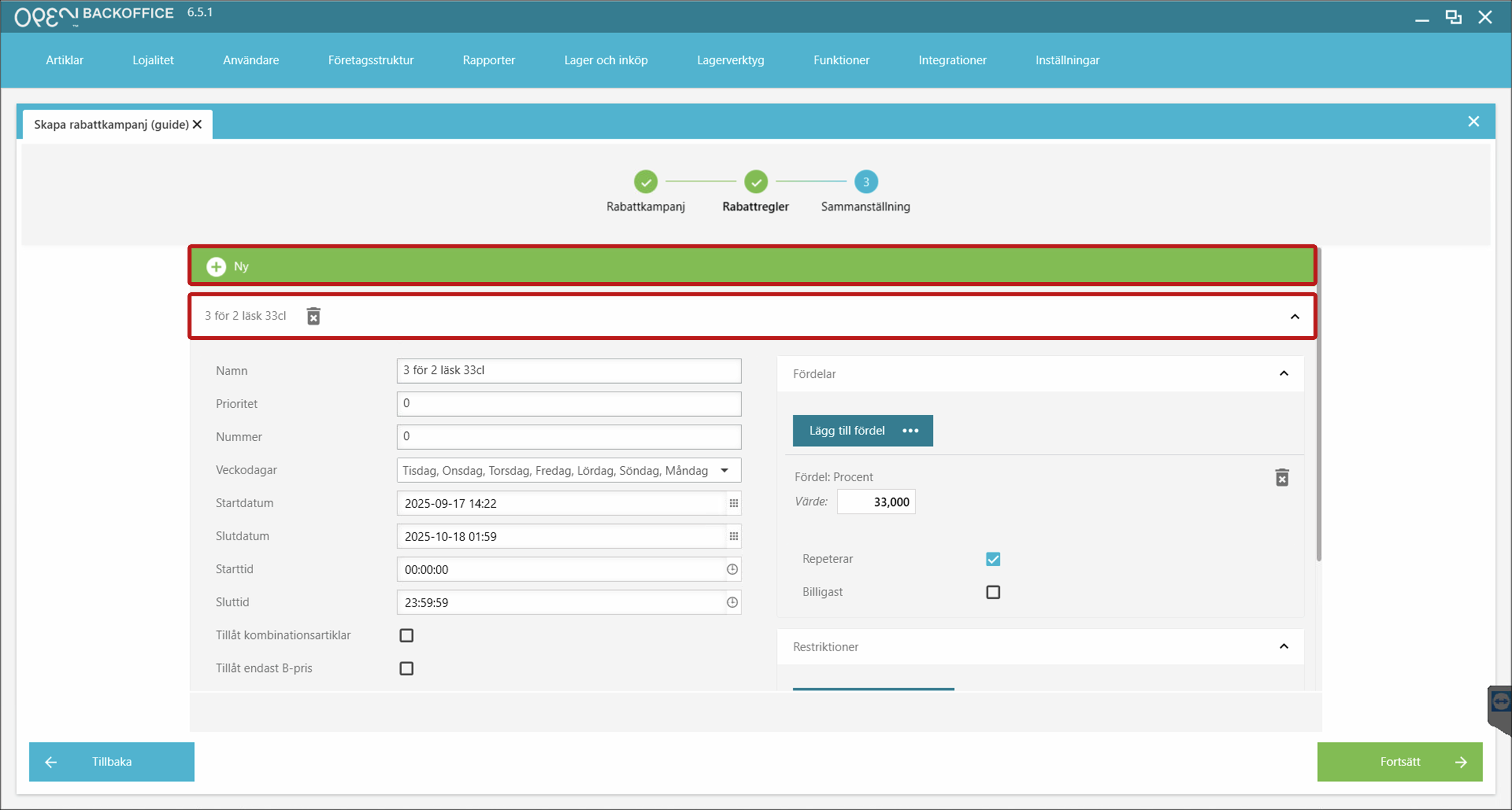Click the Open Backoffice logo

(x=94, y=16)
